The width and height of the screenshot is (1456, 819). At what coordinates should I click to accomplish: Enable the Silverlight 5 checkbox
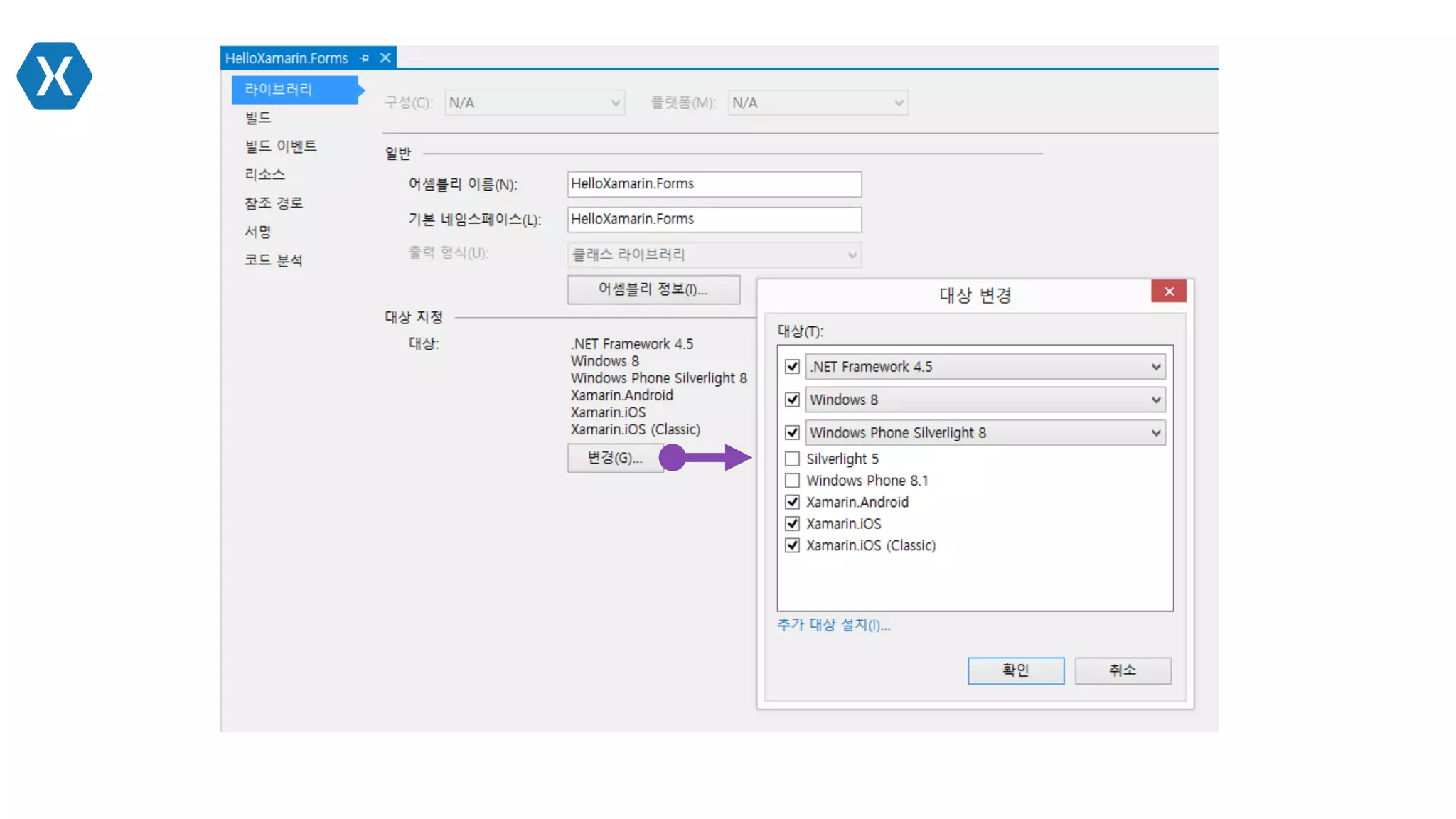[792, 459]
